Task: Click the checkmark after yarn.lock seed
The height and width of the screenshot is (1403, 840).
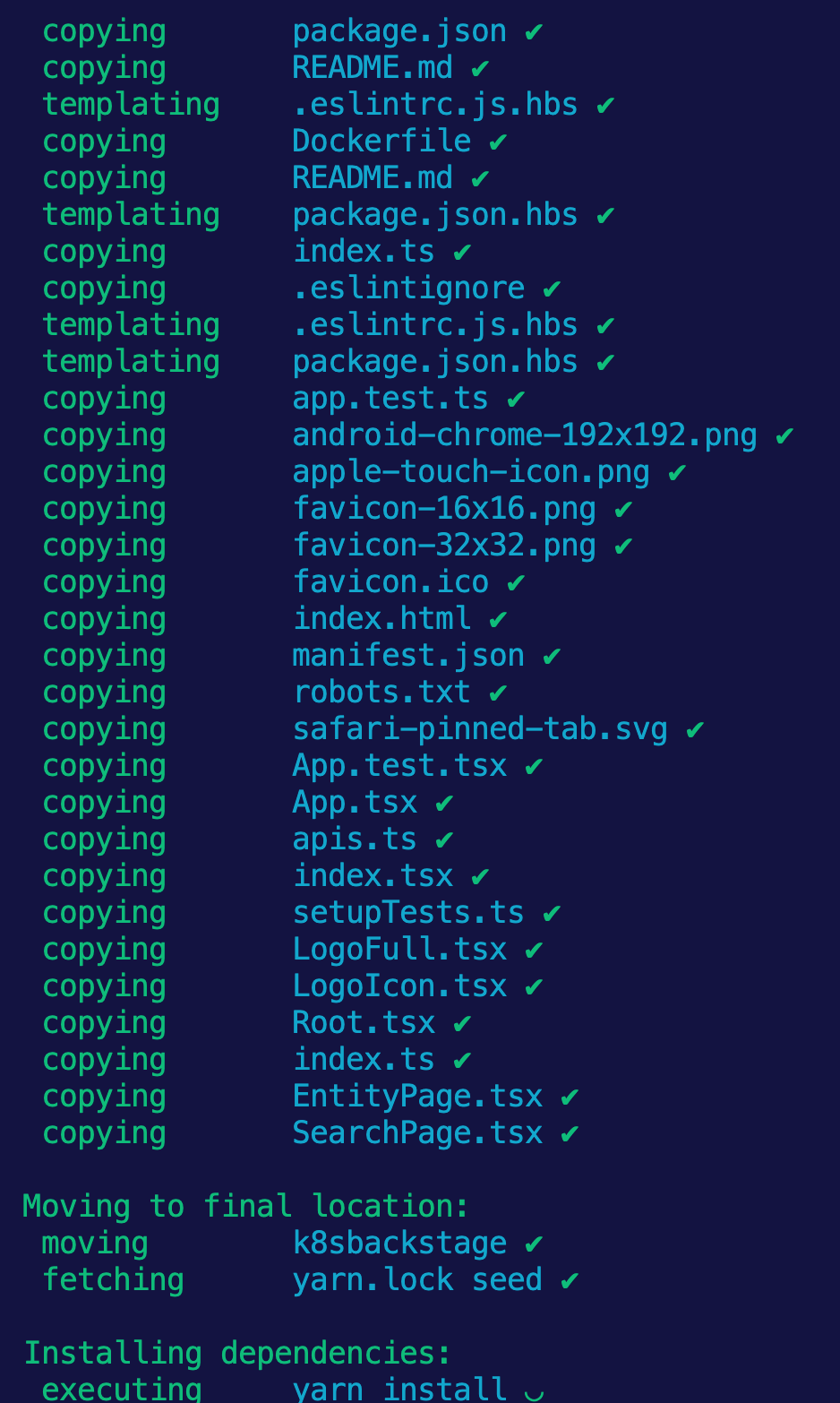Action: [x=570, y=1280]
